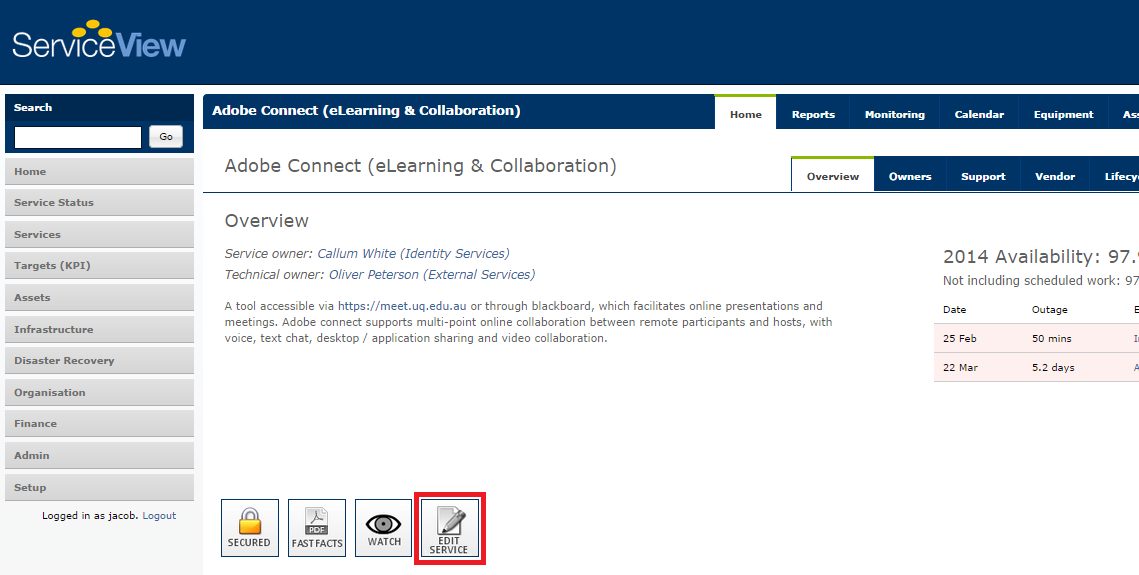
Task: Switch to the Reports tab
Action: 813,114
